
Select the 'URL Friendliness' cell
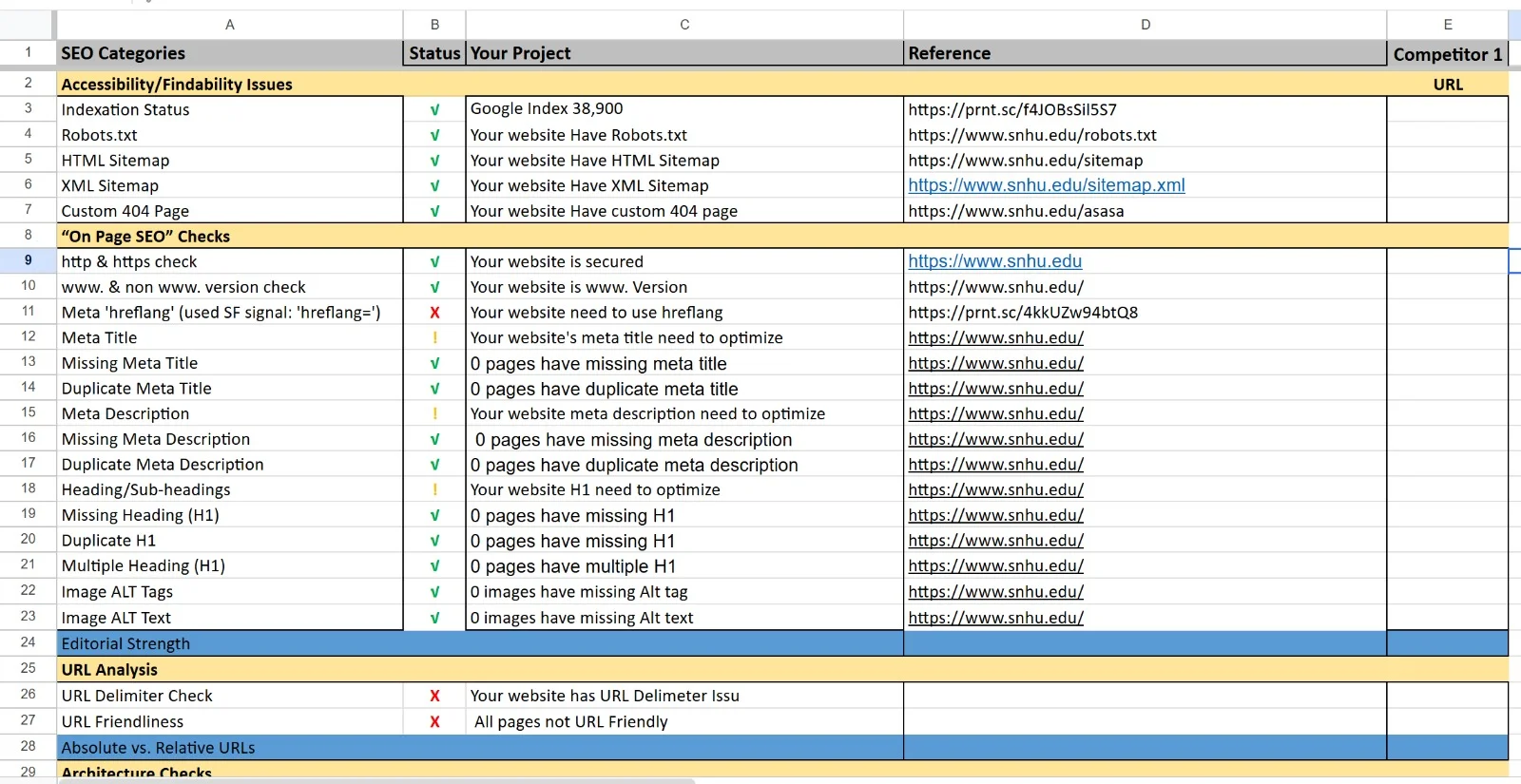[229, 721]
